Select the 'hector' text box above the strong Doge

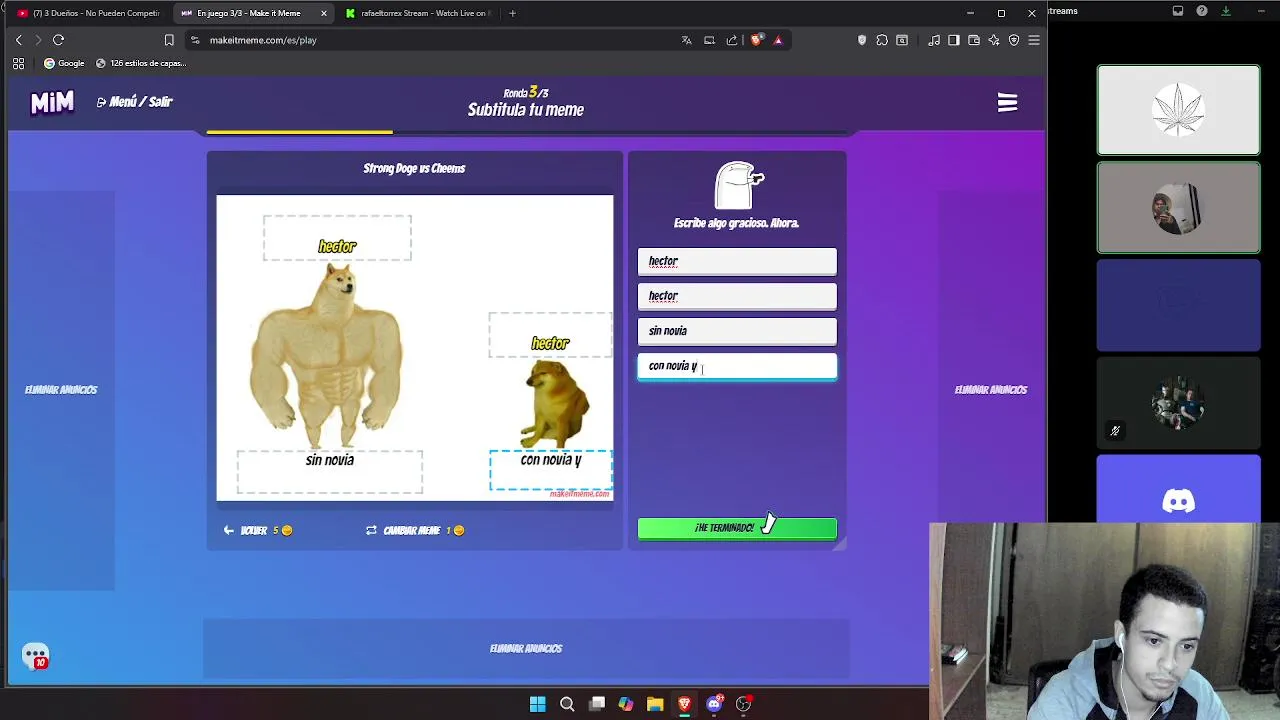337,238
